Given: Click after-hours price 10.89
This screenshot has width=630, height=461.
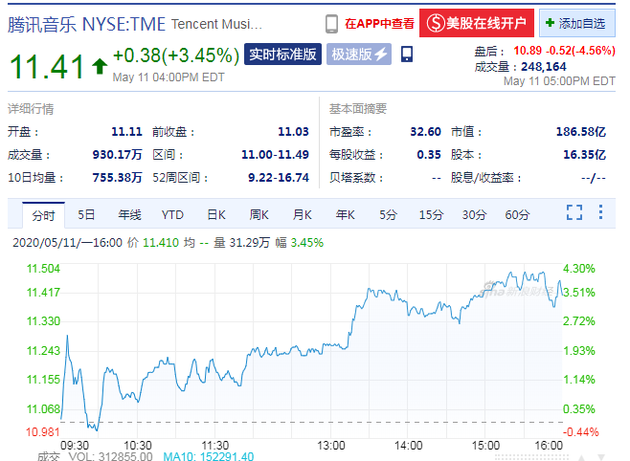Looking at the screenshot, I should tap(528, 51).
